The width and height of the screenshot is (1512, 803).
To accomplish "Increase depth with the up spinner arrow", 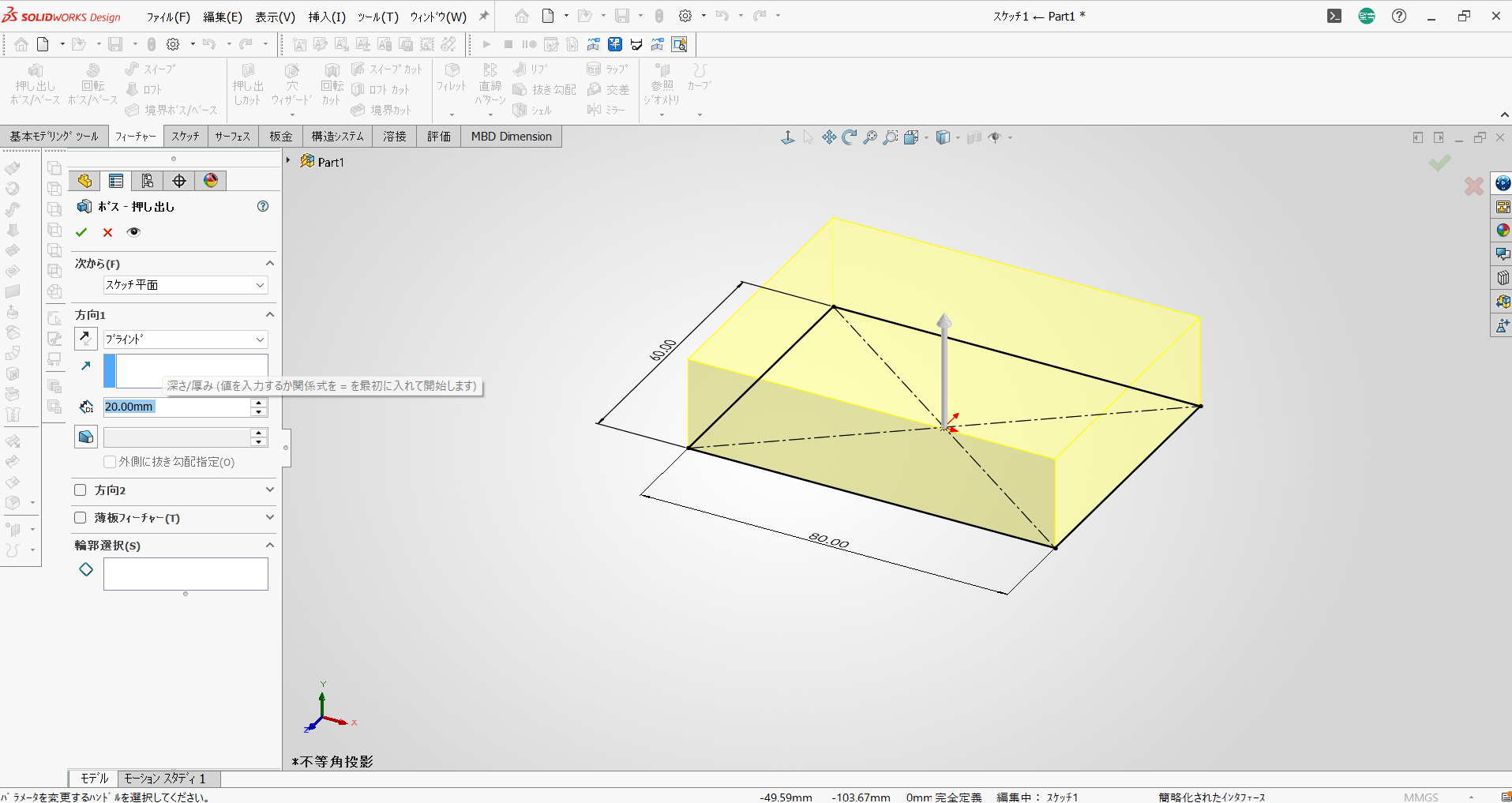I will point(258,402).
